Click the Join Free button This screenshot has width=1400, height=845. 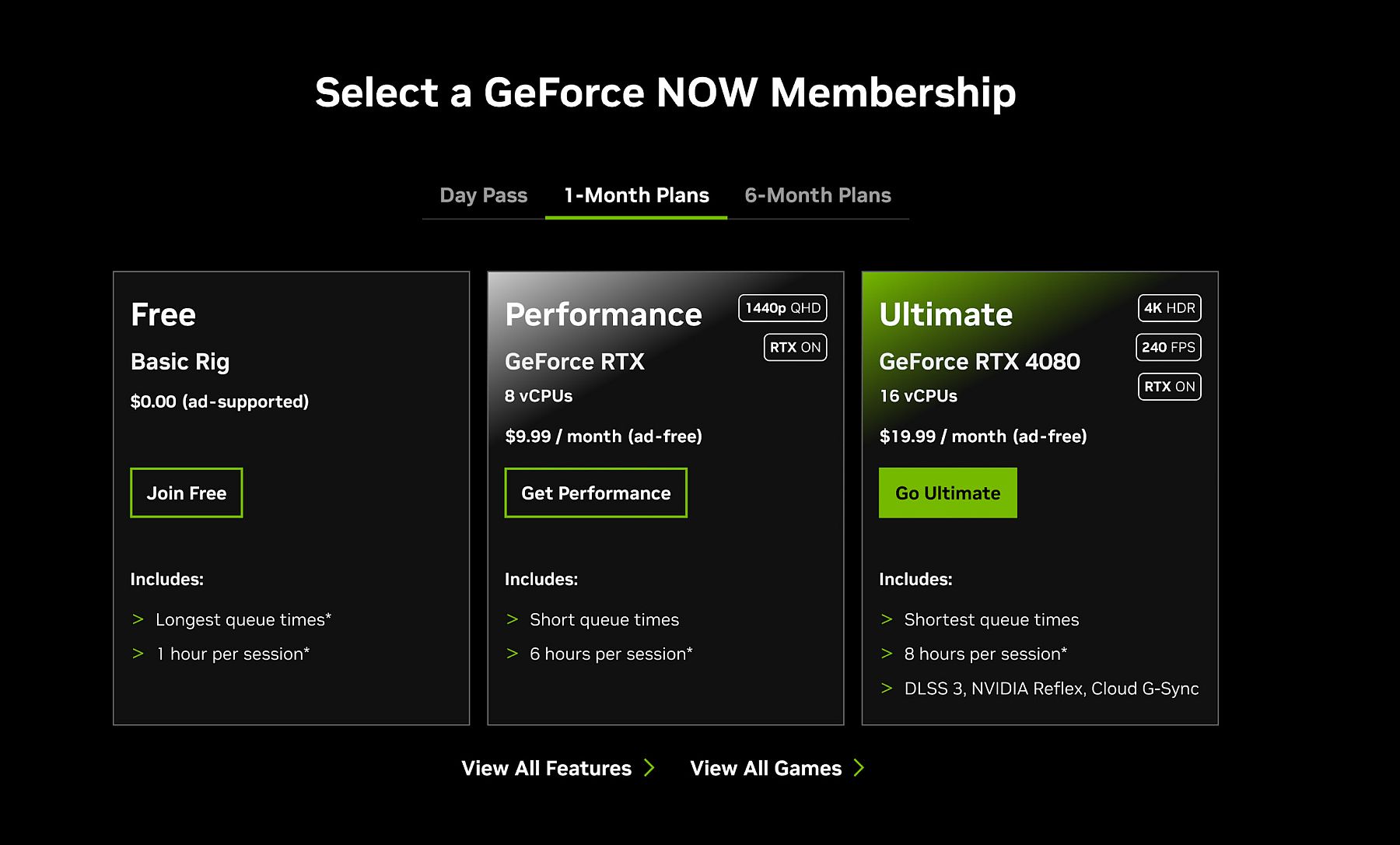pyautogui.click(x=187, y=493)
